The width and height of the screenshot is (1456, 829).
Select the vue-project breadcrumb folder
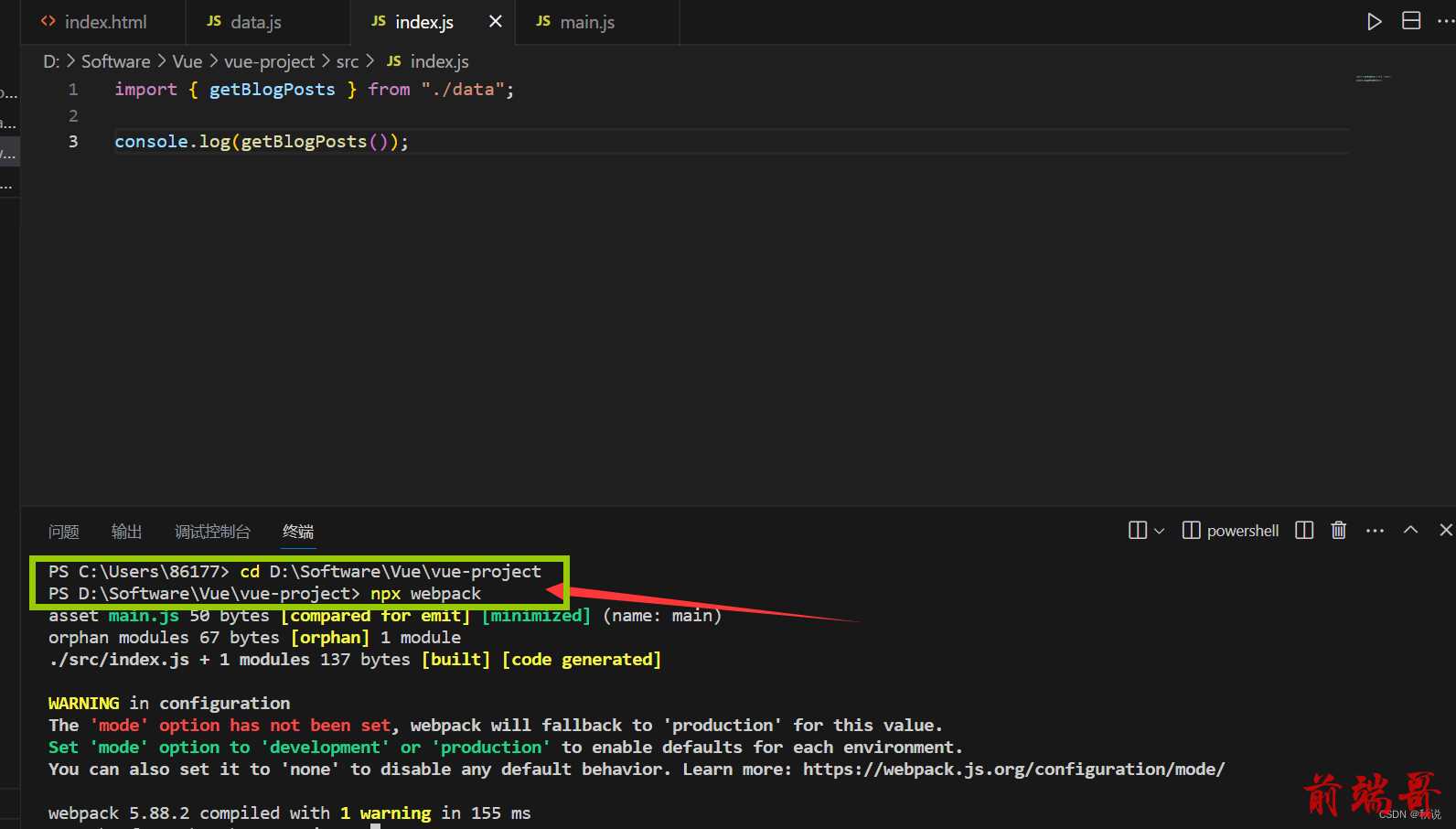click(x=270, y=61)
